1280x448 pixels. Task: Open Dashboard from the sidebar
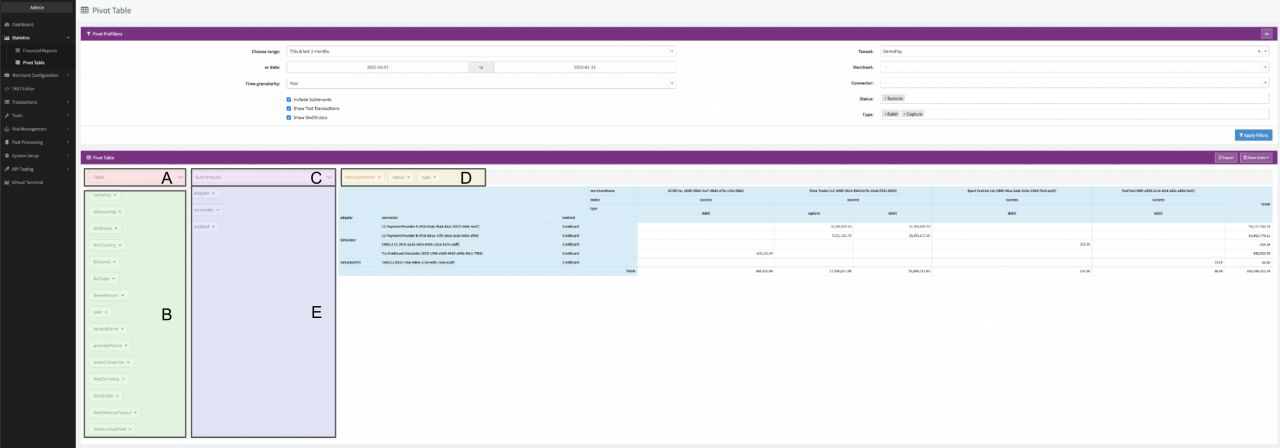tap(22, 23)
